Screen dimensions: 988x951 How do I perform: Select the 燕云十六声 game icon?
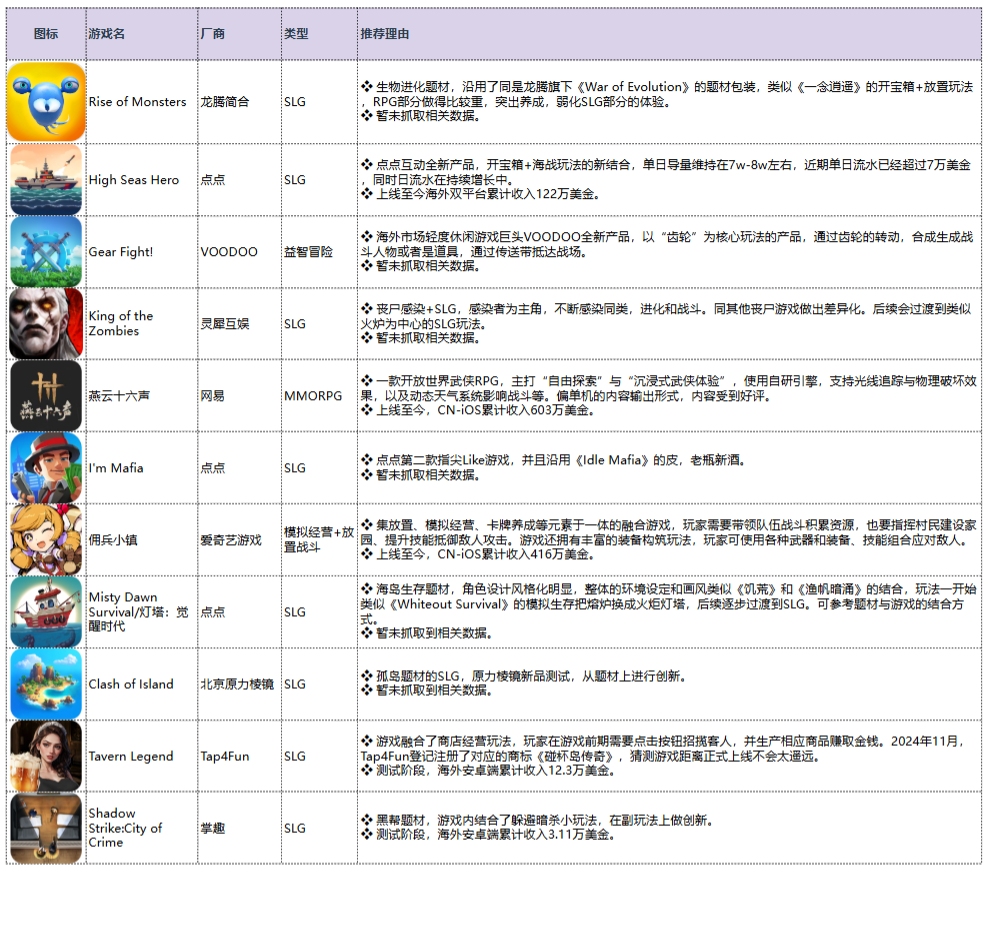coord(46,396)
